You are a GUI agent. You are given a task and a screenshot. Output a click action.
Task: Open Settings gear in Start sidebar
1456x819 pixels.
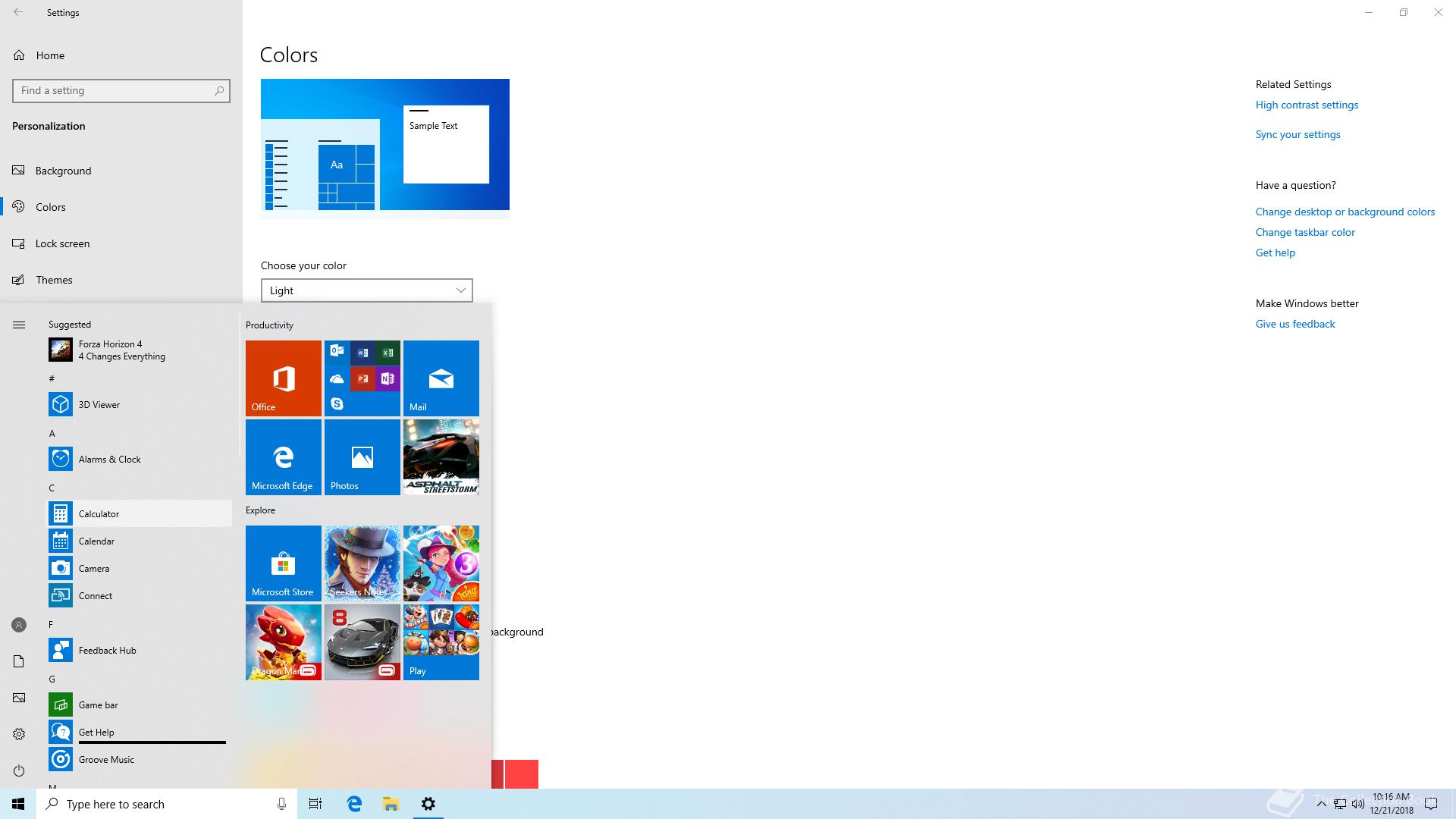coord(19,734)
